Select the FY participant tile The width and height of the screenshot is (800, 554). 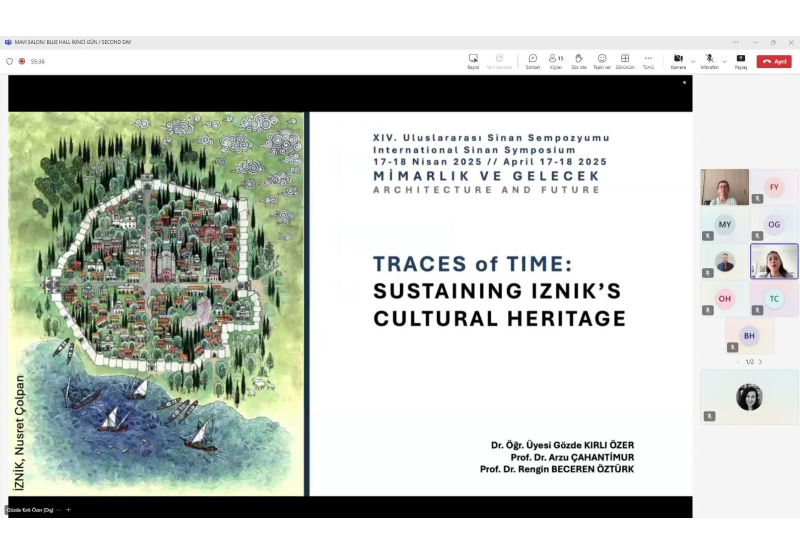click(x=774, y=187)
